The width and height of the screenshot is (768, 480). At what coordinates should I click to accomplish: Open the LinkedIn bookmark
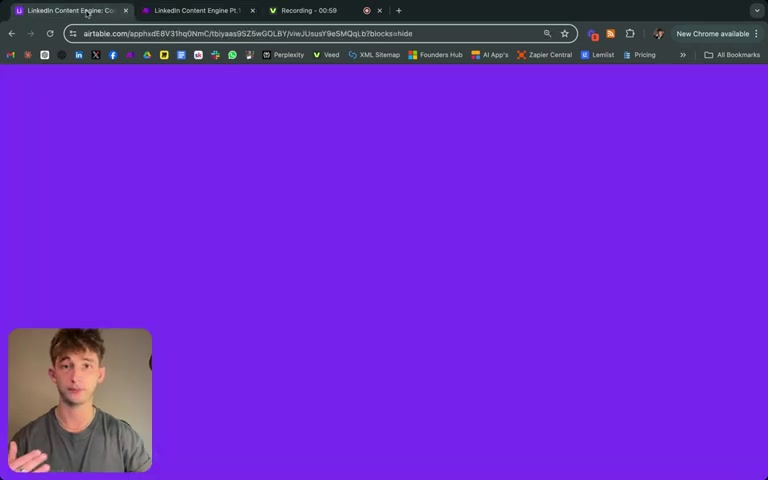pos(79,55)
